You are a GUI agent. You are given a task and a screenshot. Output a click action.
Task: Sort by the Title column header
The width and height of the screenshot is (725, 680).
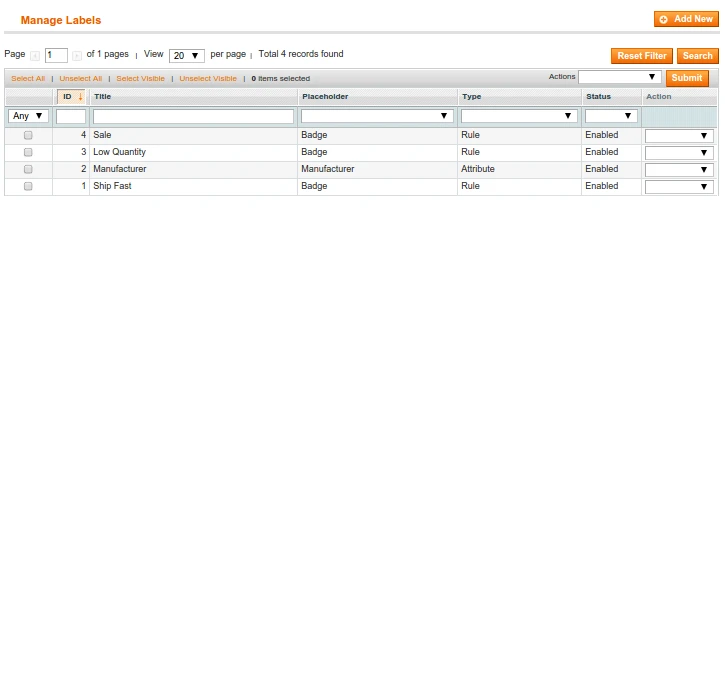coord(102,97)
